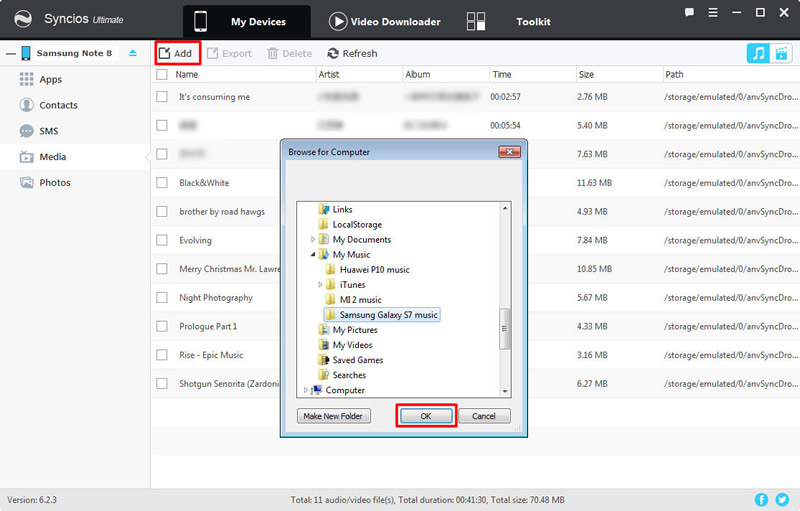Check the row sized 7.63 MB
This screenshot has height=511, width=800.
(x=162, y=154)
